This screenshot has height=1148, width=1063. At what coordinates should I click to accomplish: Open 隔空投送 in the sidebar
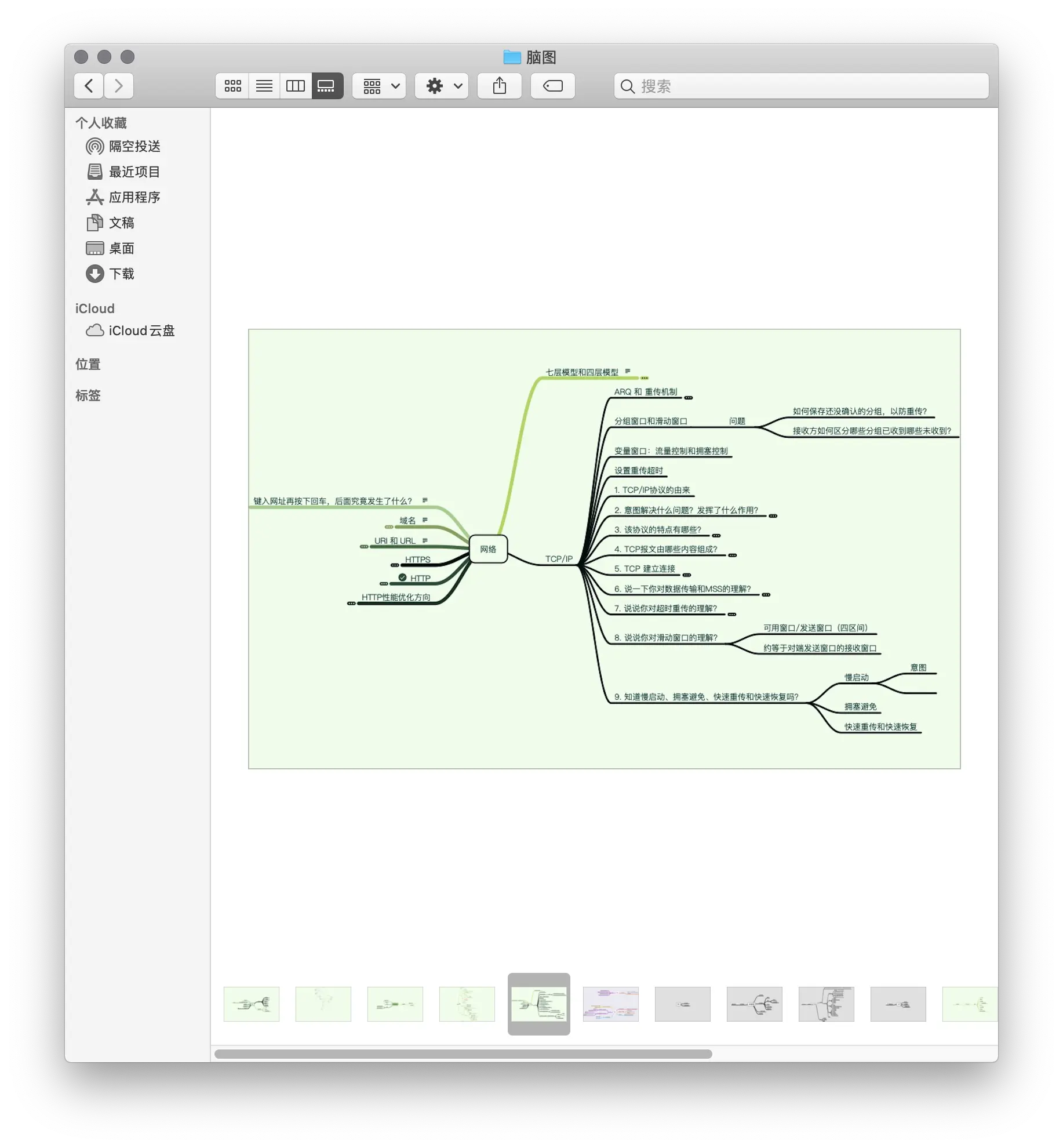coord(123,146)
